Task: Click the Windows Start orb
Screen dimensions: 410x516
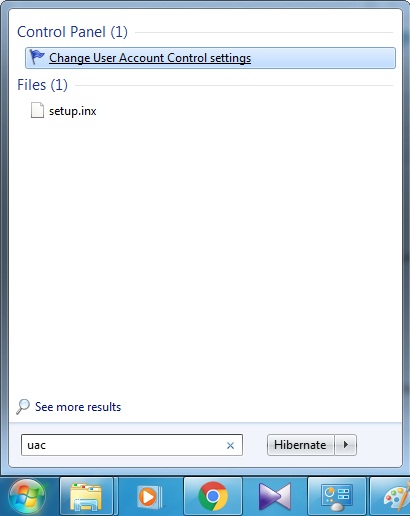Action: (27, 497)
